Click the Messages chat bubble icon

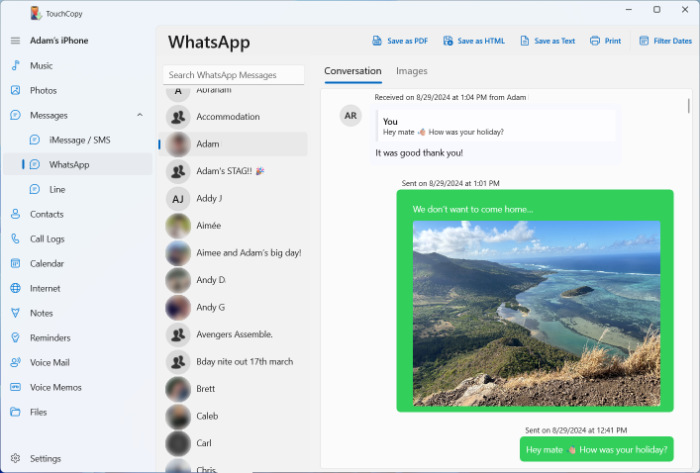point(15,115)
